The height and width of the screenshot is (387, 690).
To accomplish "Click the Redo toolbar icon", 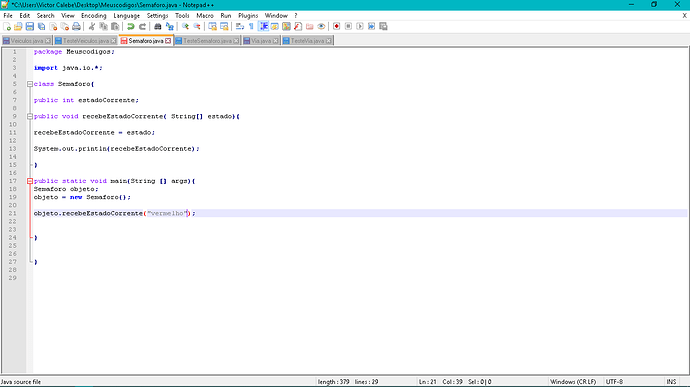I will pos(142,26).
